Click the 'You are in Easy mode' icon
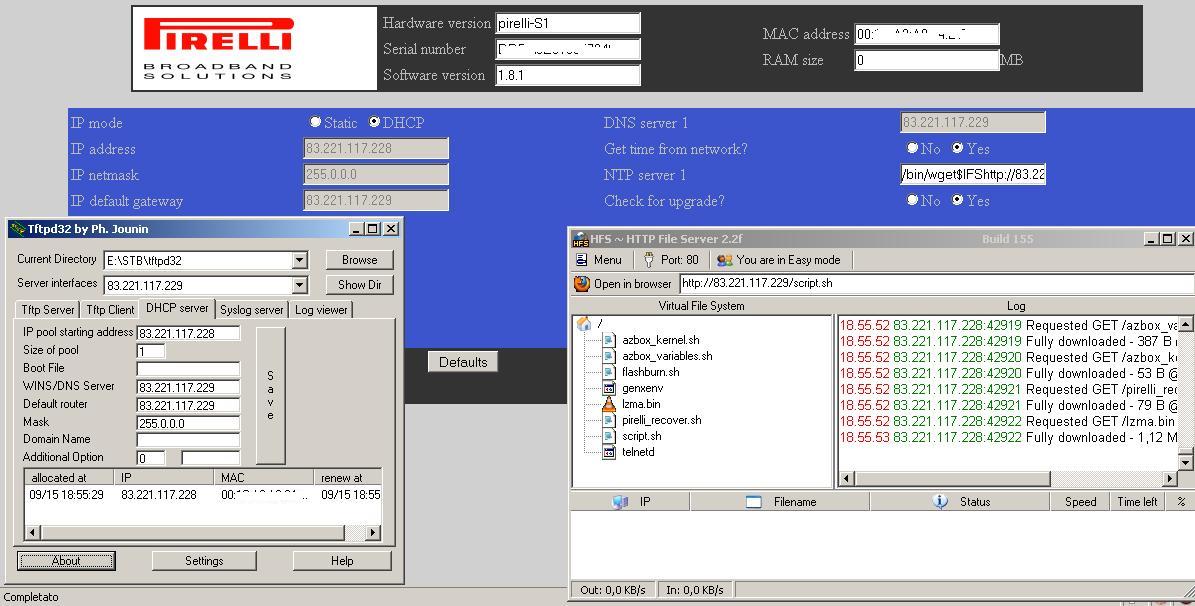The width and height of the screenshot is (1195, 606). 724,260
